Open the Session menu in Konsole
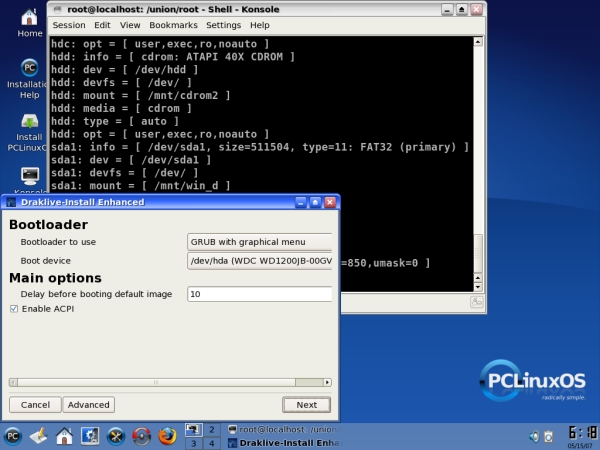 [x=69, y=25]
